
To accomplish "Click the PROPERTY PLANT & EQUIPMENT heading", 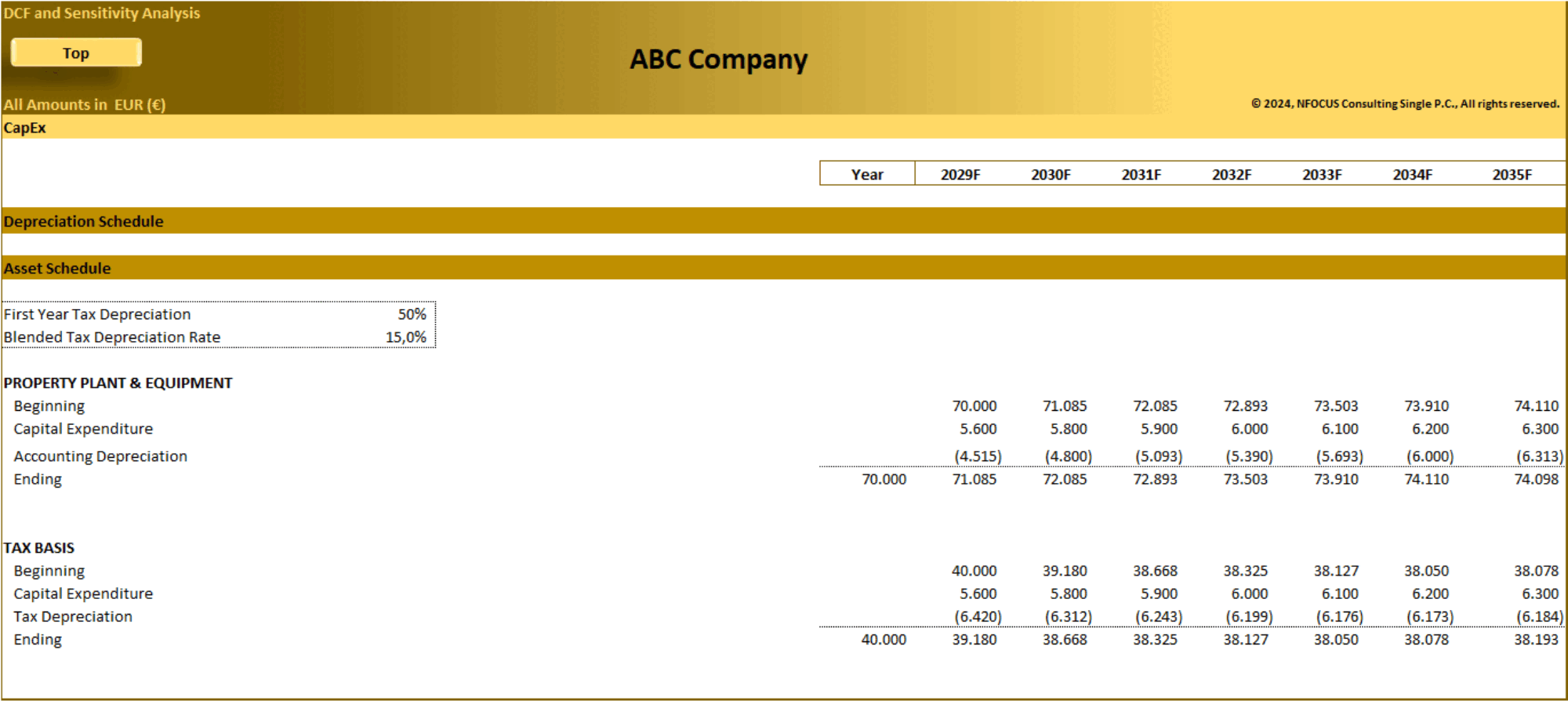I will [118, 383].
